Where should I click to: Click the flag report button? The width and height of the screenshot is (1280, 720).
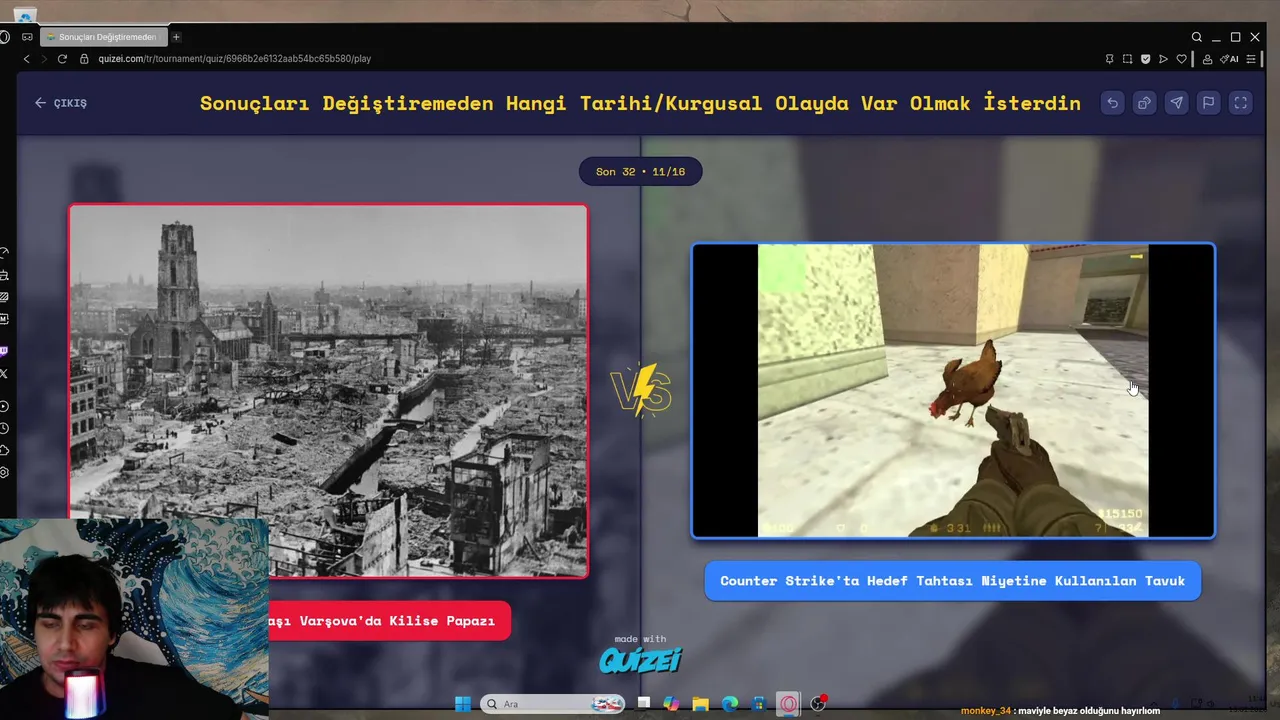[x=1208, y=103]
